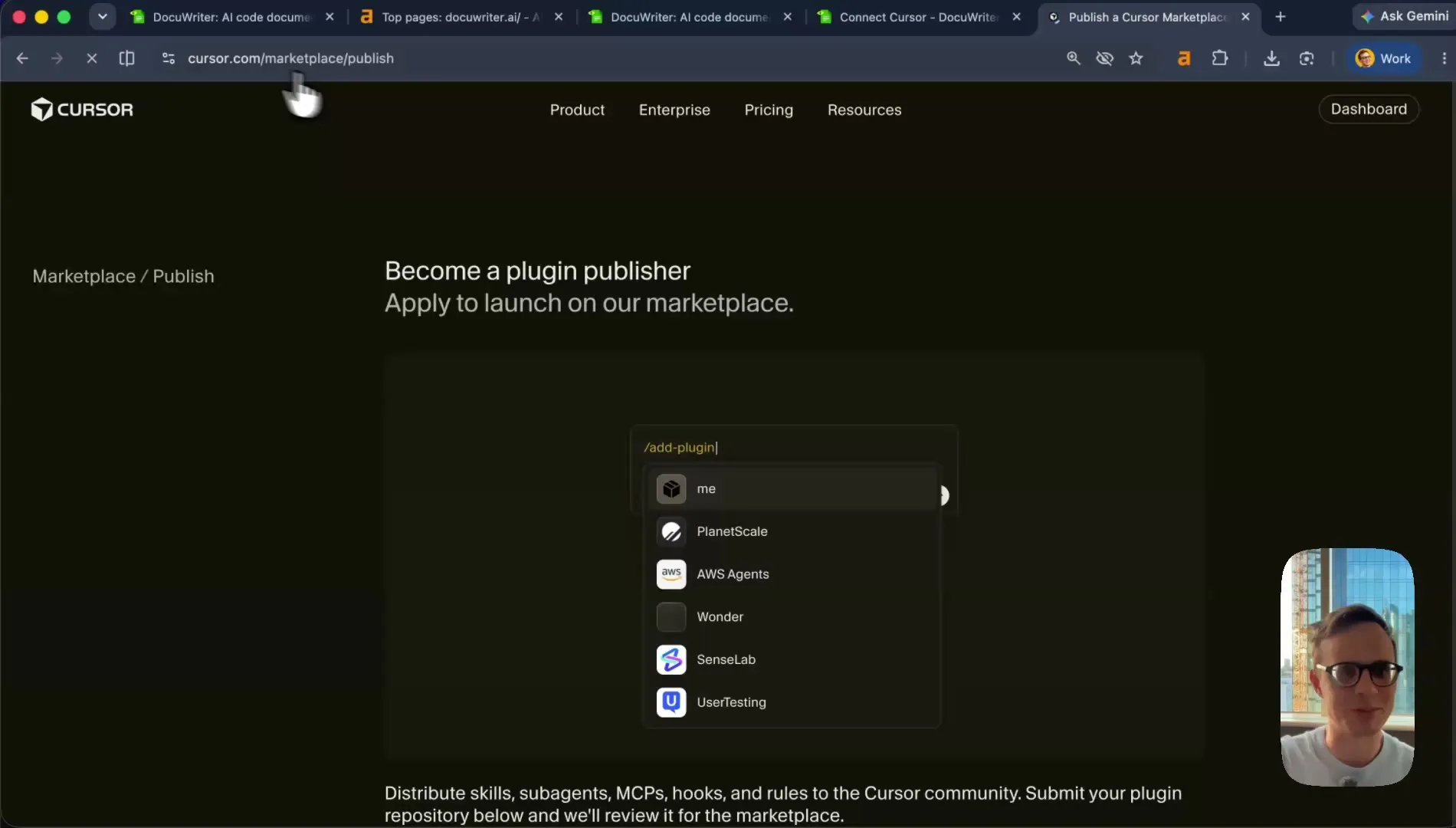
Task: Click into the /add-plugin input field
Action: [793, 447]
